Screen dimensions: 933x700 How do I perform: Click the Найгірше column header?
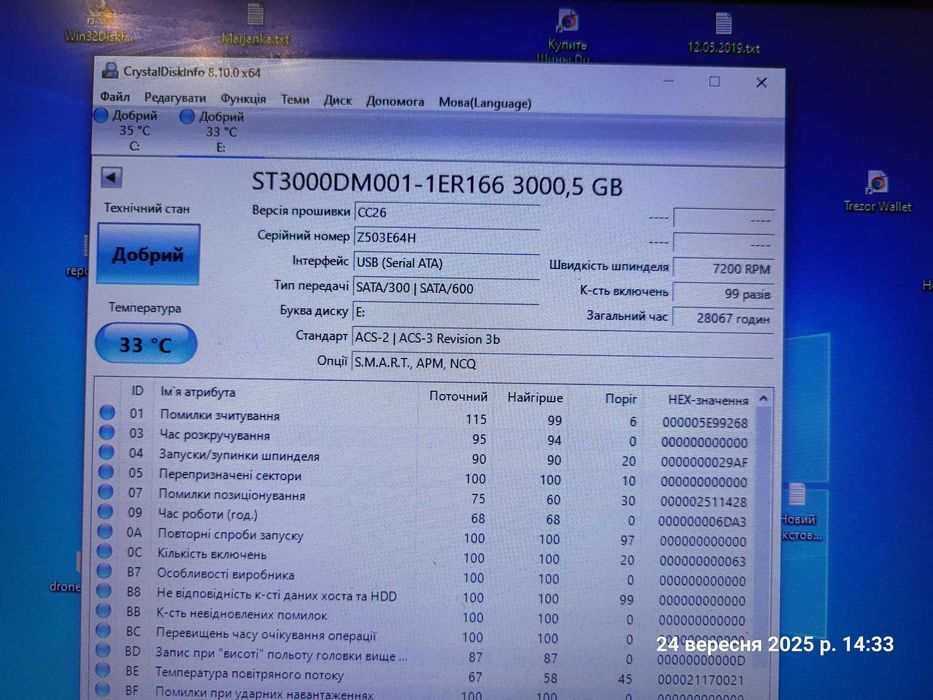tap(534, 398)
